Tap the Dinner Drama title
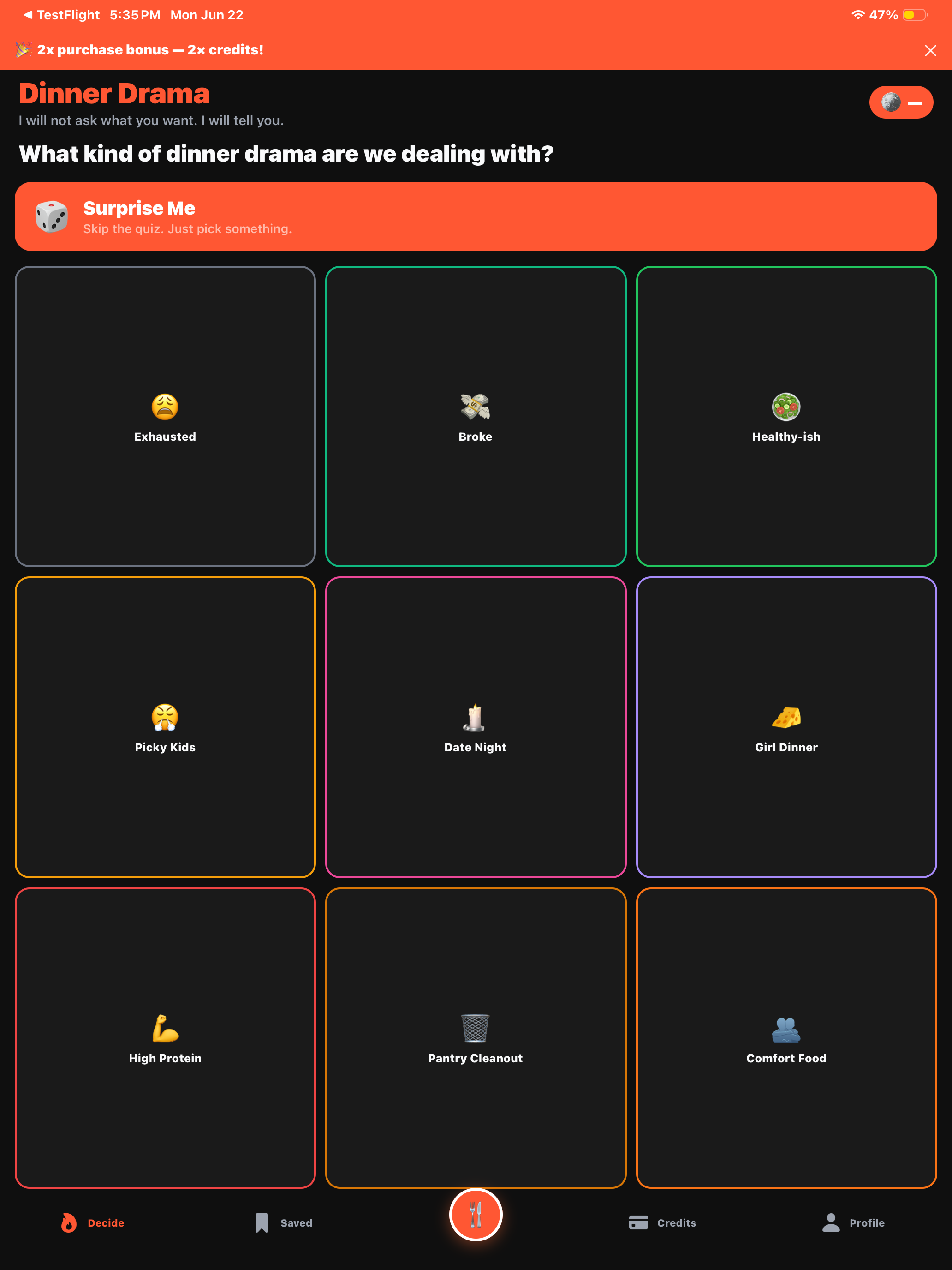Viewport: 952px width, 1270px height. 114,94
